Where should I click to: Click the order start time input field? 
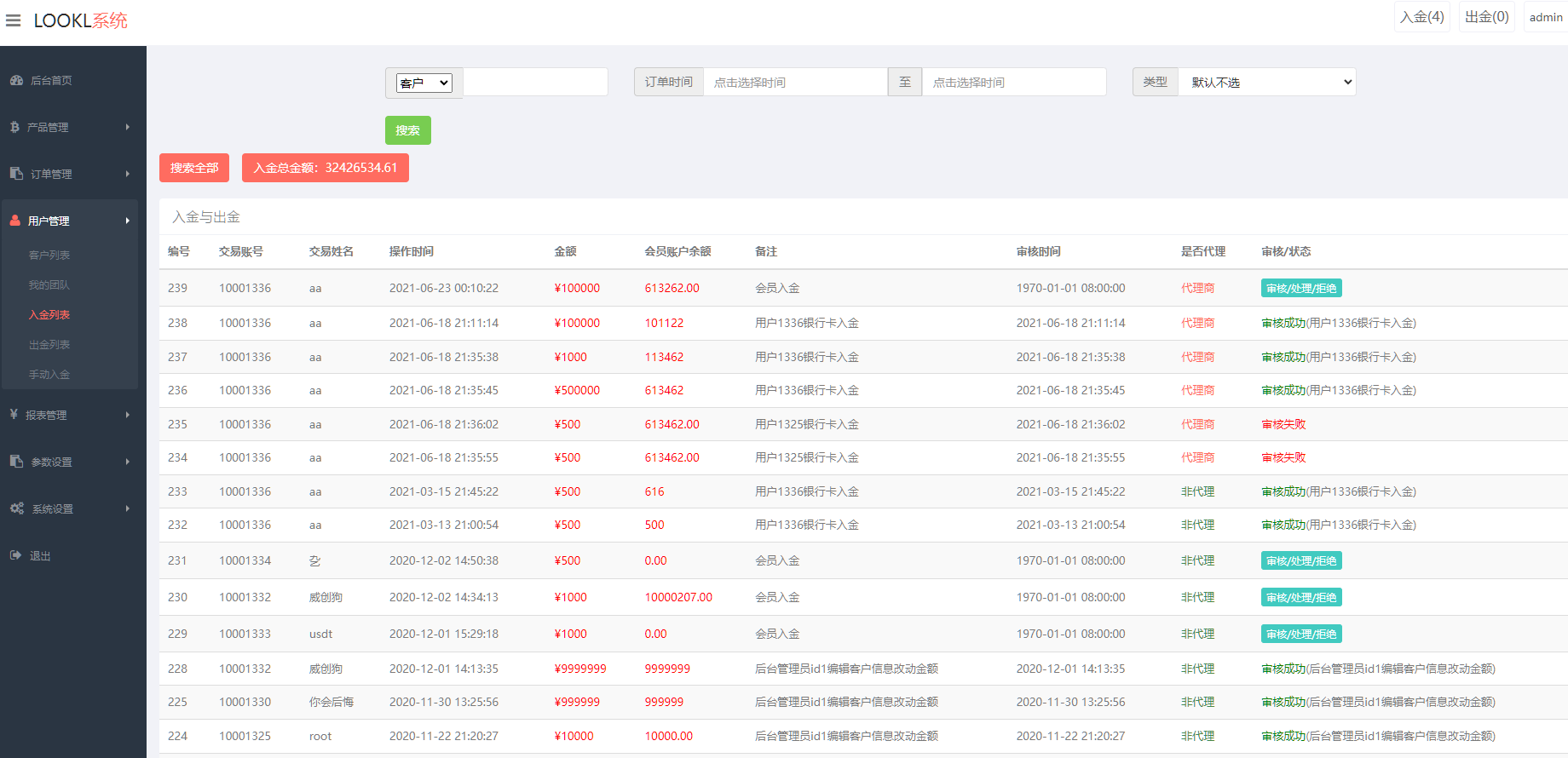click(x=794, y=83)
